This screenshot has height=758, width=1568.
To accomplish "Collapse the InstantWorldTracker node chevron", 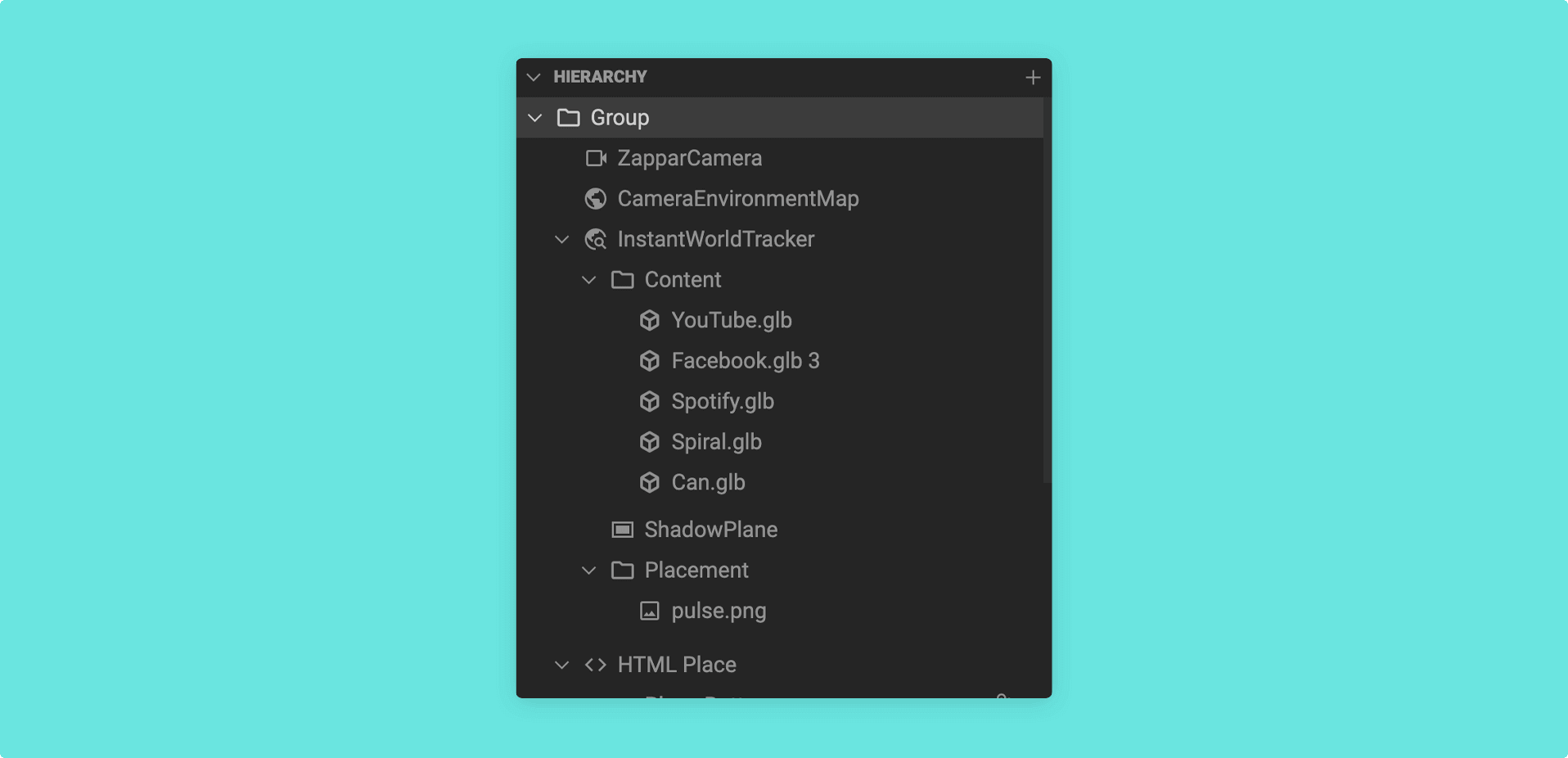I will tap(562, 240).
